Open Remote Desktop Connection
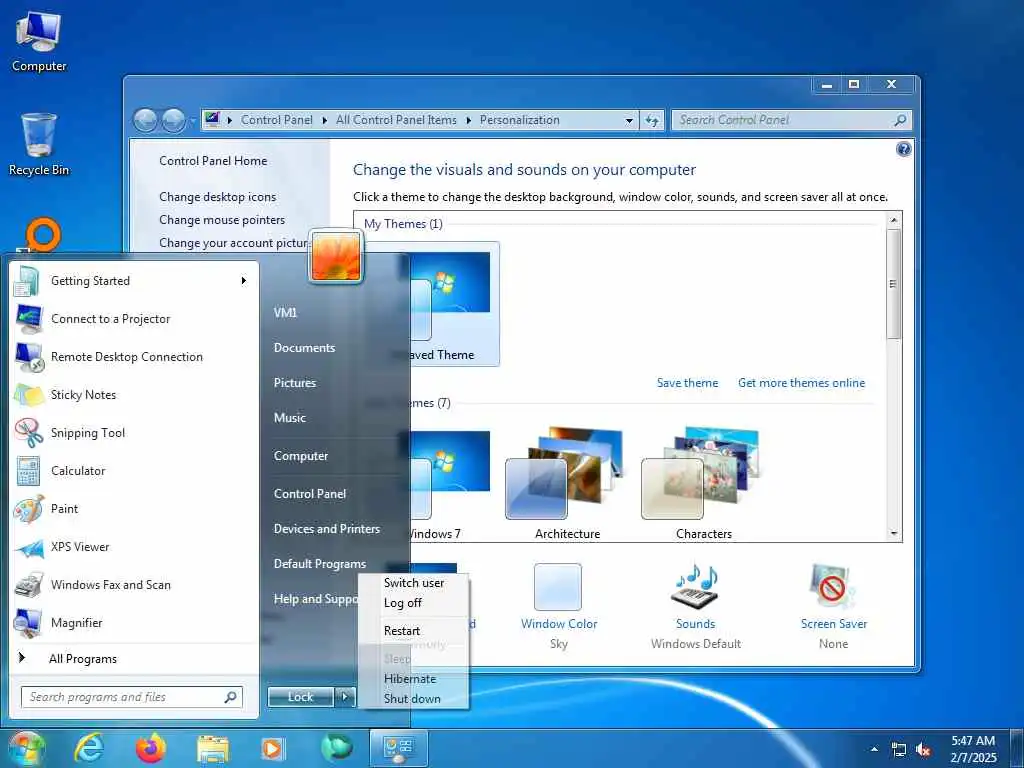1024x768 pixels. tap(134, 357)
